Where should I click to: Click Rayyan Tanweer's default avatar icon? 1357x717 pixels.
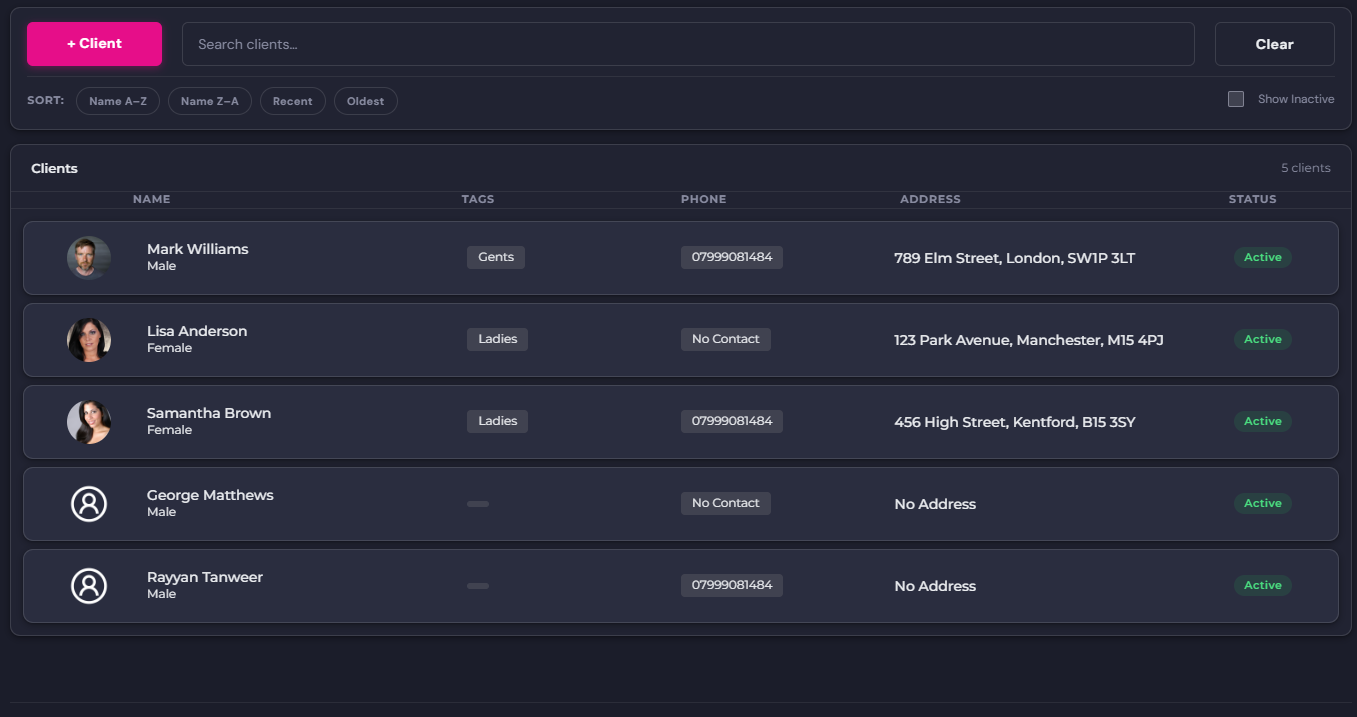click(89, 586)
